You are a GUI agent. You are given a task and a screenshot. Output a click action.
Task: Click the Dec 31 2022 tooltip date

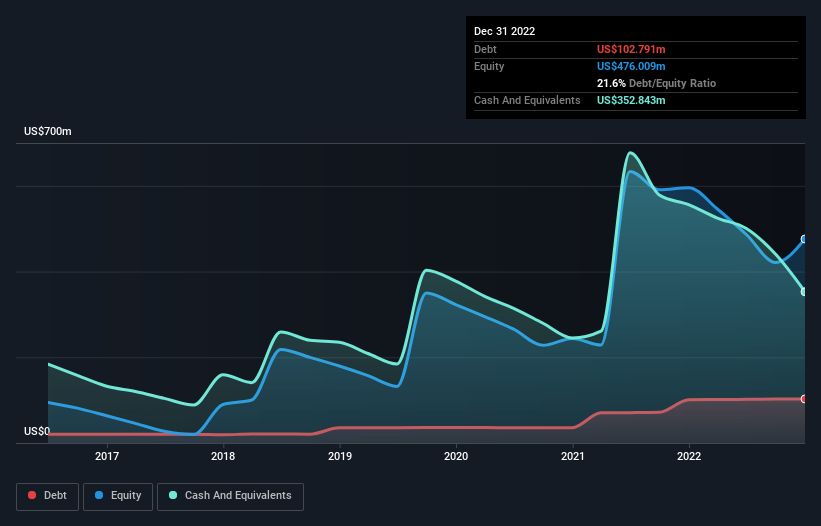504,31
